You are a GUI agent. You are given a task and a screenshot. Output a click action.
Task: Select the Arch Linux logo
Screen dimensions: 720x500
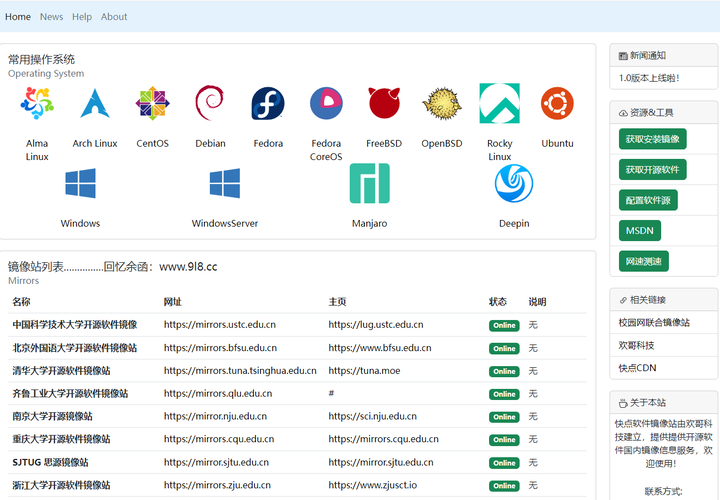pos(95,103)
